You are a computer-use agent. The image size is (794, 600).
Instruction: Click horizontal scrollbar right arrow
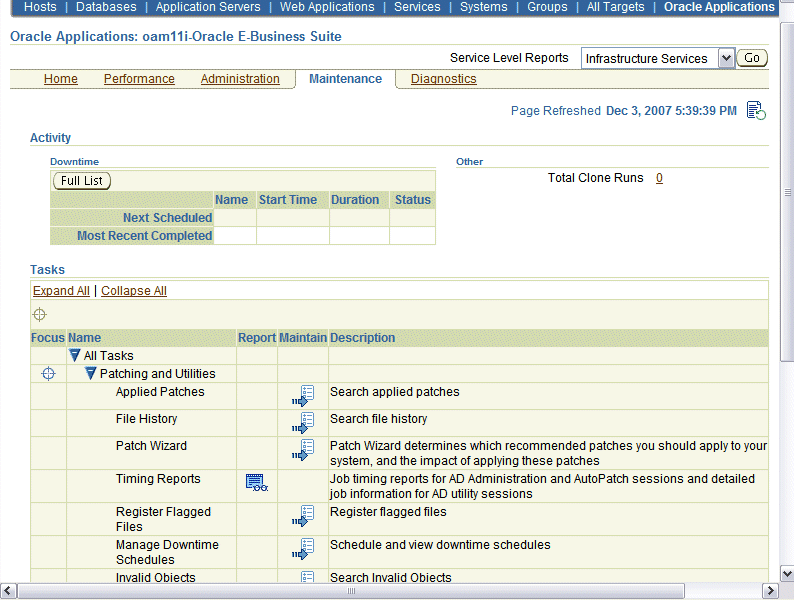[770, 590]
